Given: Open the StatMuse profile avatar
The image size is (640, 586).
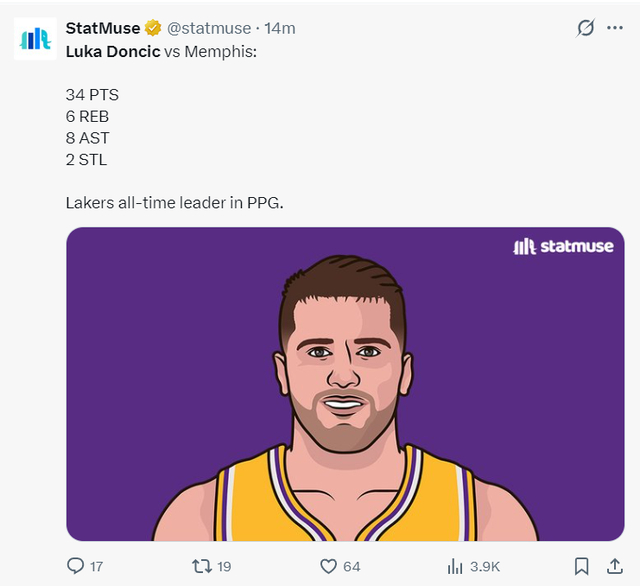Looking at the screenshot, I should [x=36, y=38].
